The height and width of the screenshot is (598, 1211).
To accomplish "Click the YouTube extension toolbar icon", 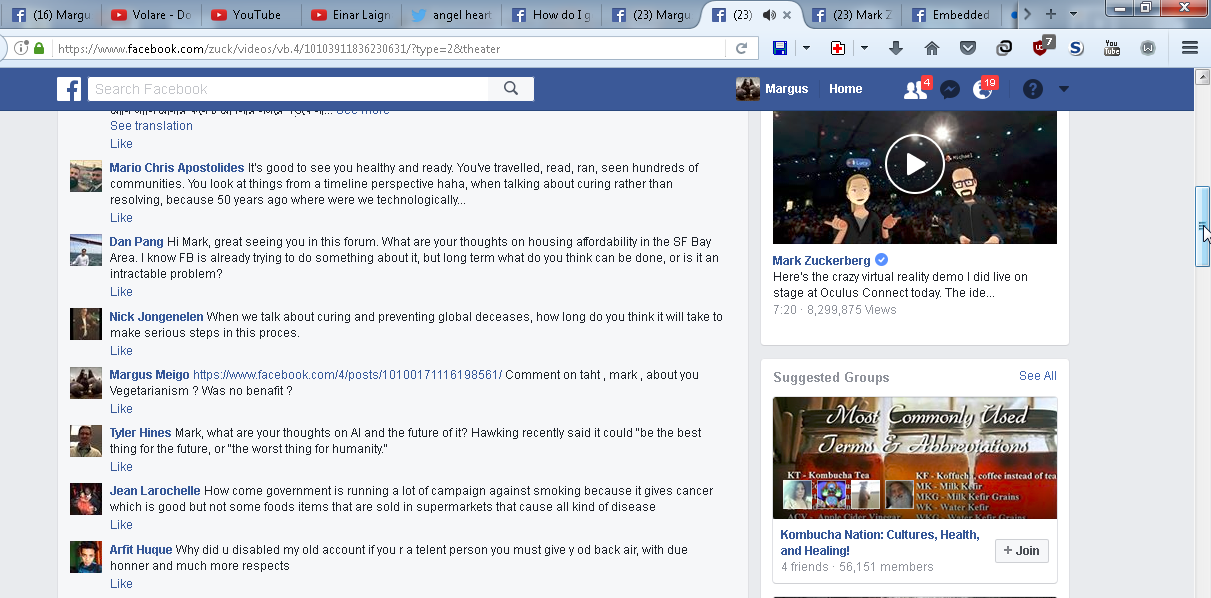I will [1112, 48].
